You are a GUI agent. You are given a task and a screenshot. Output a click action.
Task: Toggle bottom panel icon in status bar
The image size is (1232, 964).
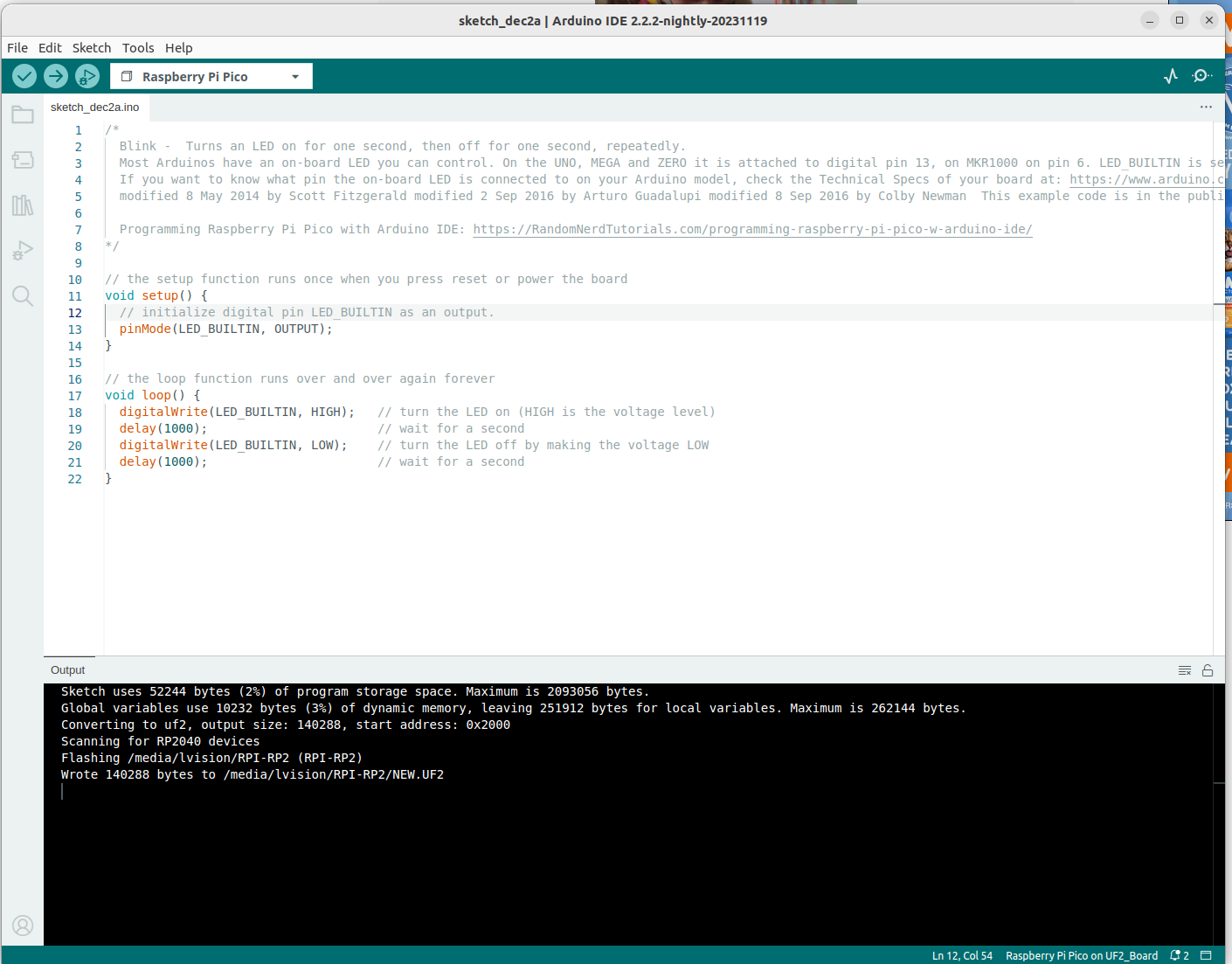(x=1206, y=955)
